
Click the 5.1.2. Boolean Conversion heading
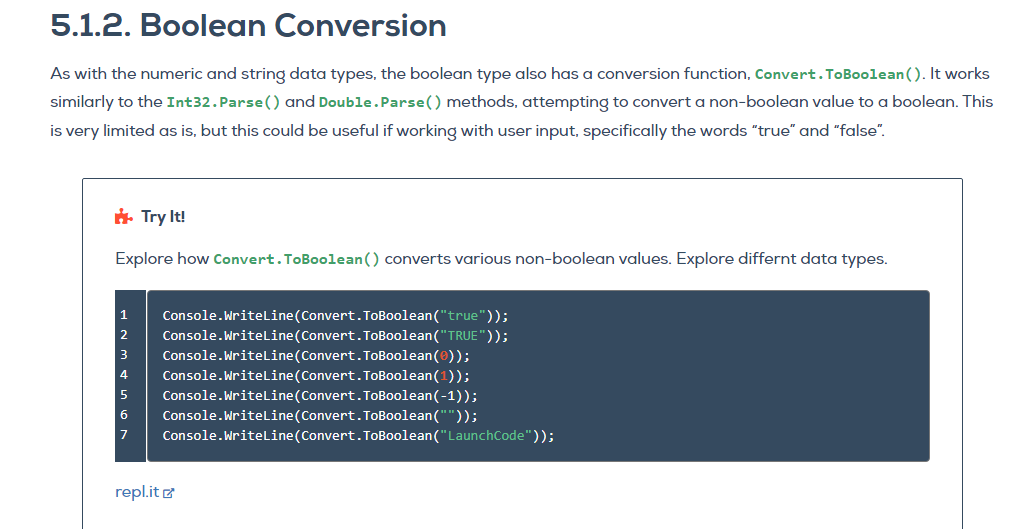point(248,26)
